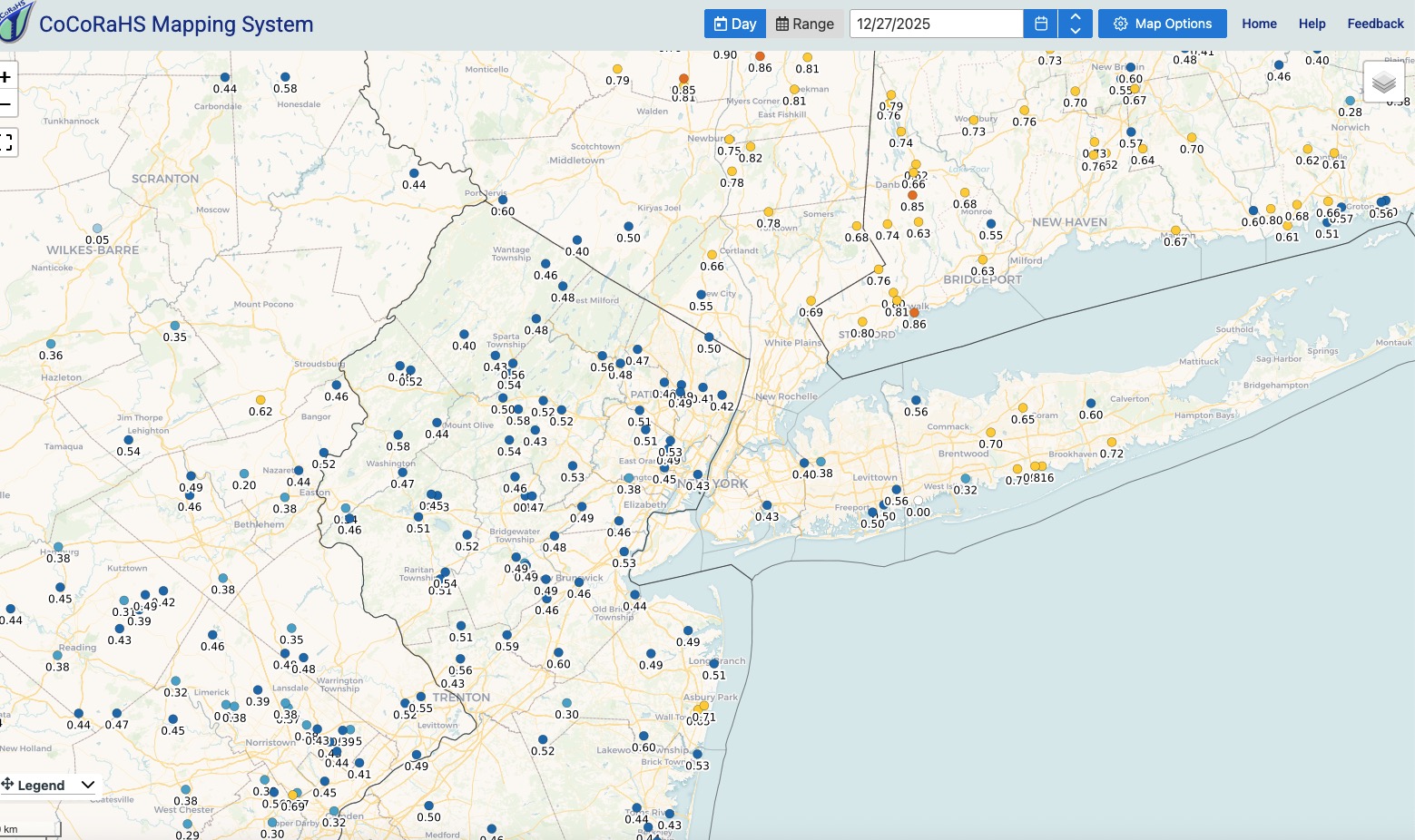Select the 0.05 marker near Wilkes-Barre
This screenshot has height=840, width=1415.
pyautogui.click(x=97, y=229)
